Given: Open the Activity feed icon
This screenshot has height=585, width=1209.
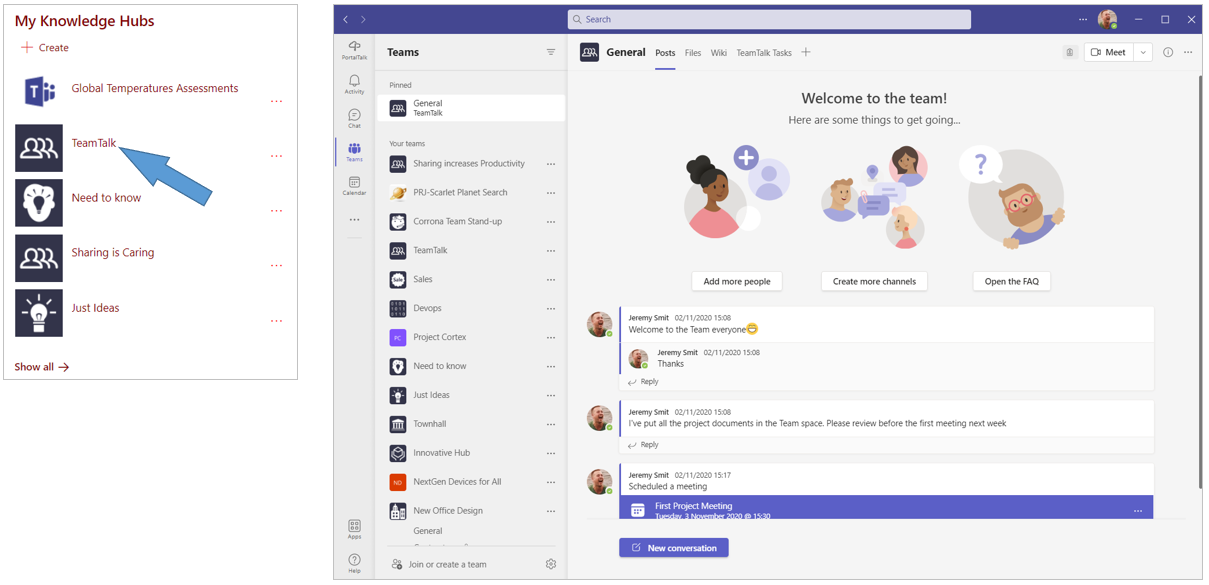Looking at the screenshot, I should [x=354, y=84].
